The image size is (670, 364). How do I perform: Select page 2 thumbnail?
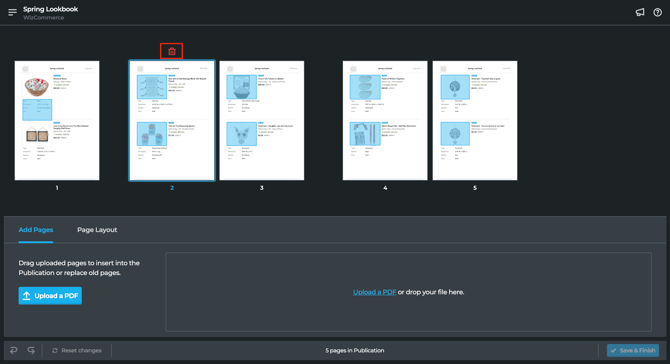pos(172,120)
